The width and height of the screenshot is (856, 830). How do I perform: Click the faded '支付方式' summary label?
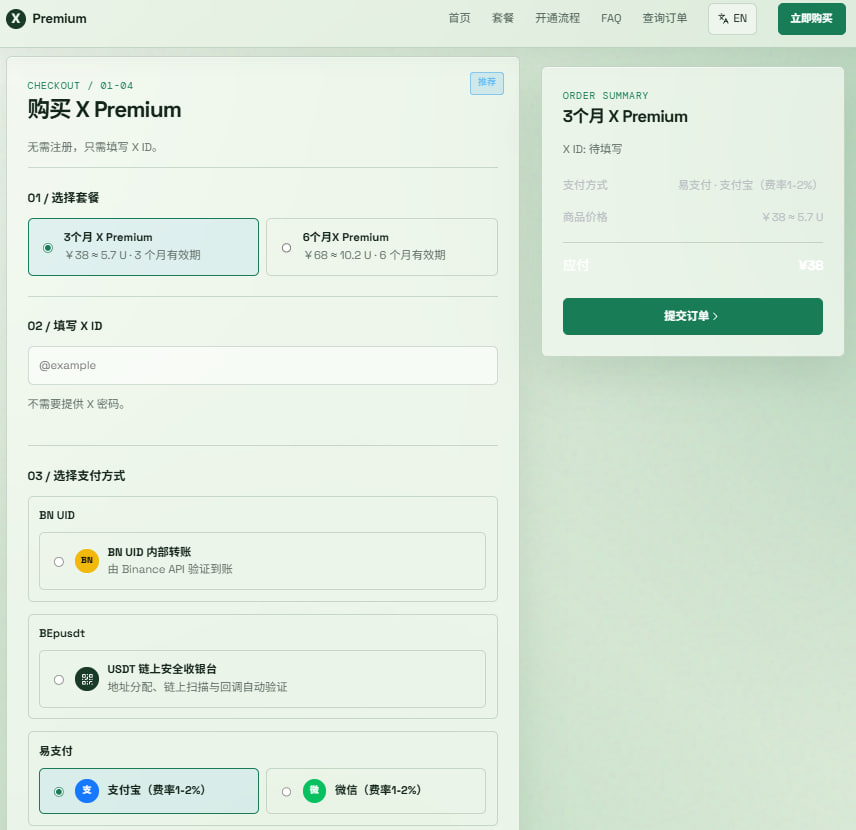point(585,185)
